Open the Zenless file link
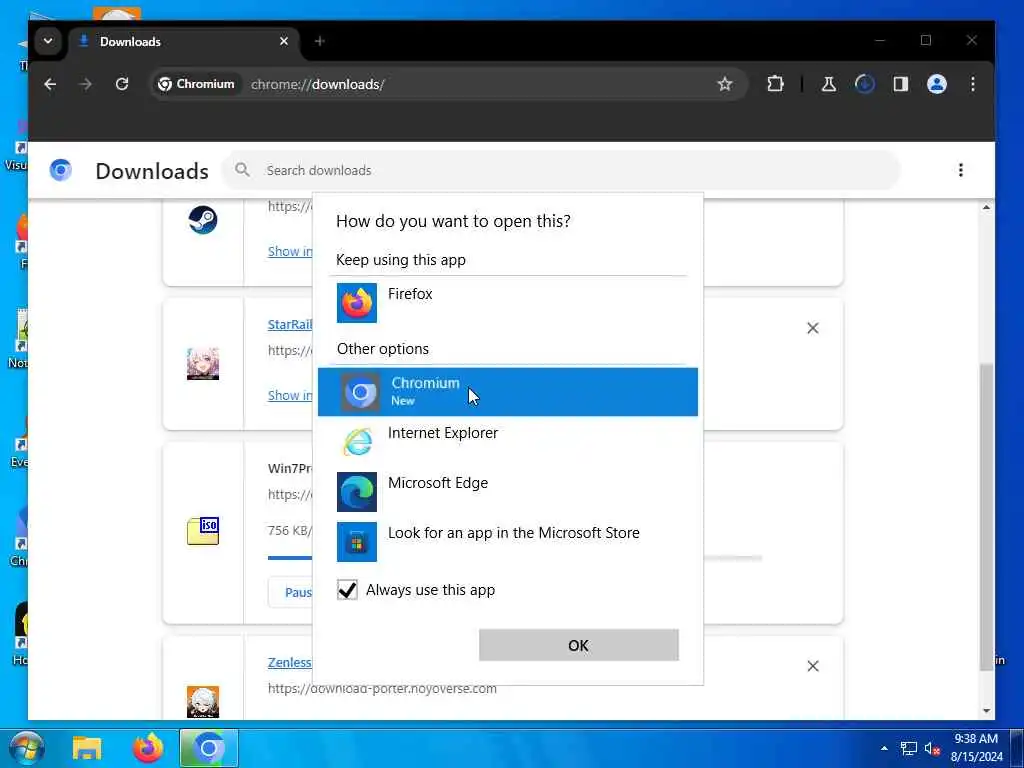1024x768 pixels. tap(289, 662)
